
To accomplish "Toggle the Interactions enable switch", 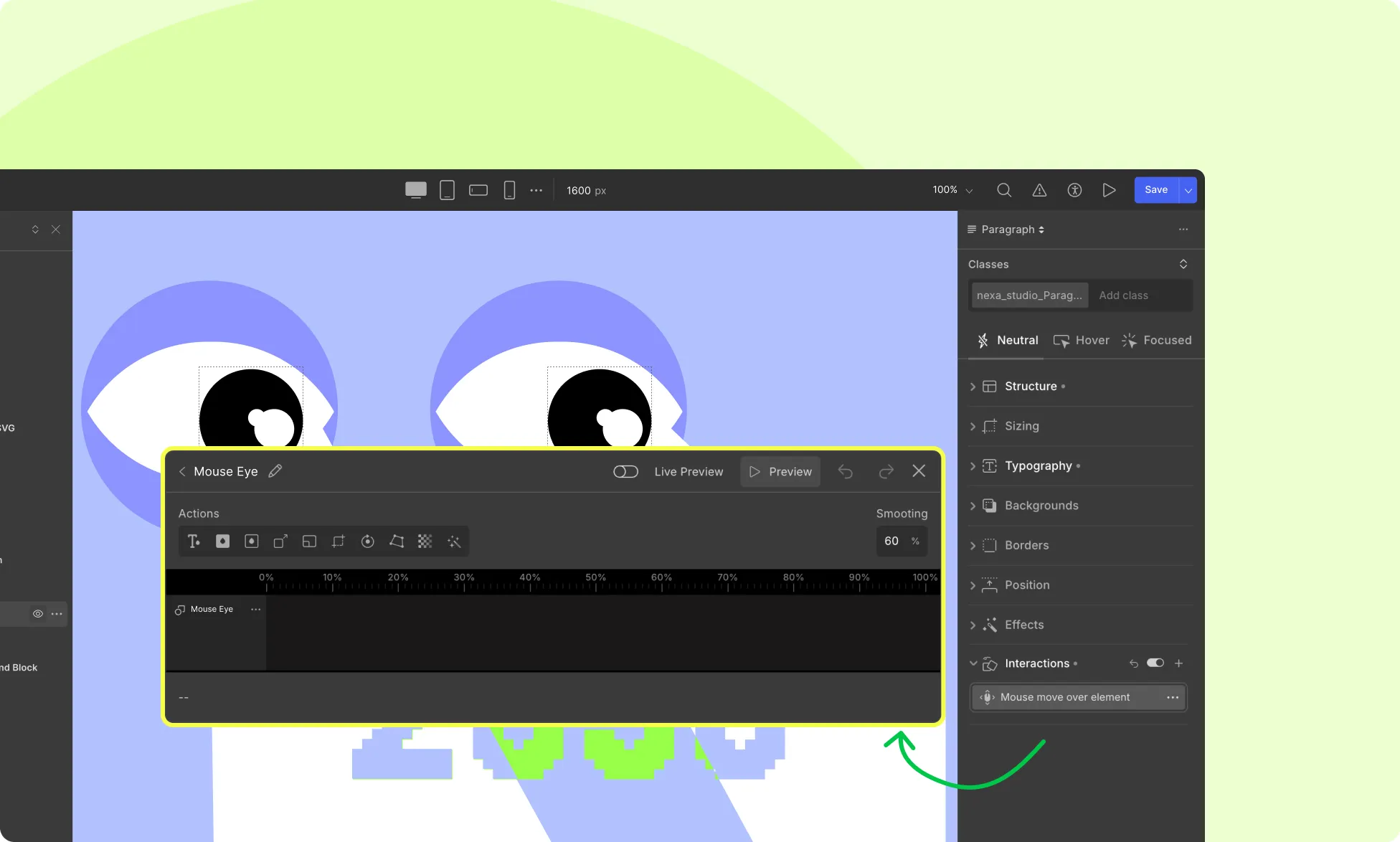I will pyautogui.click(x=1155, y=663).
